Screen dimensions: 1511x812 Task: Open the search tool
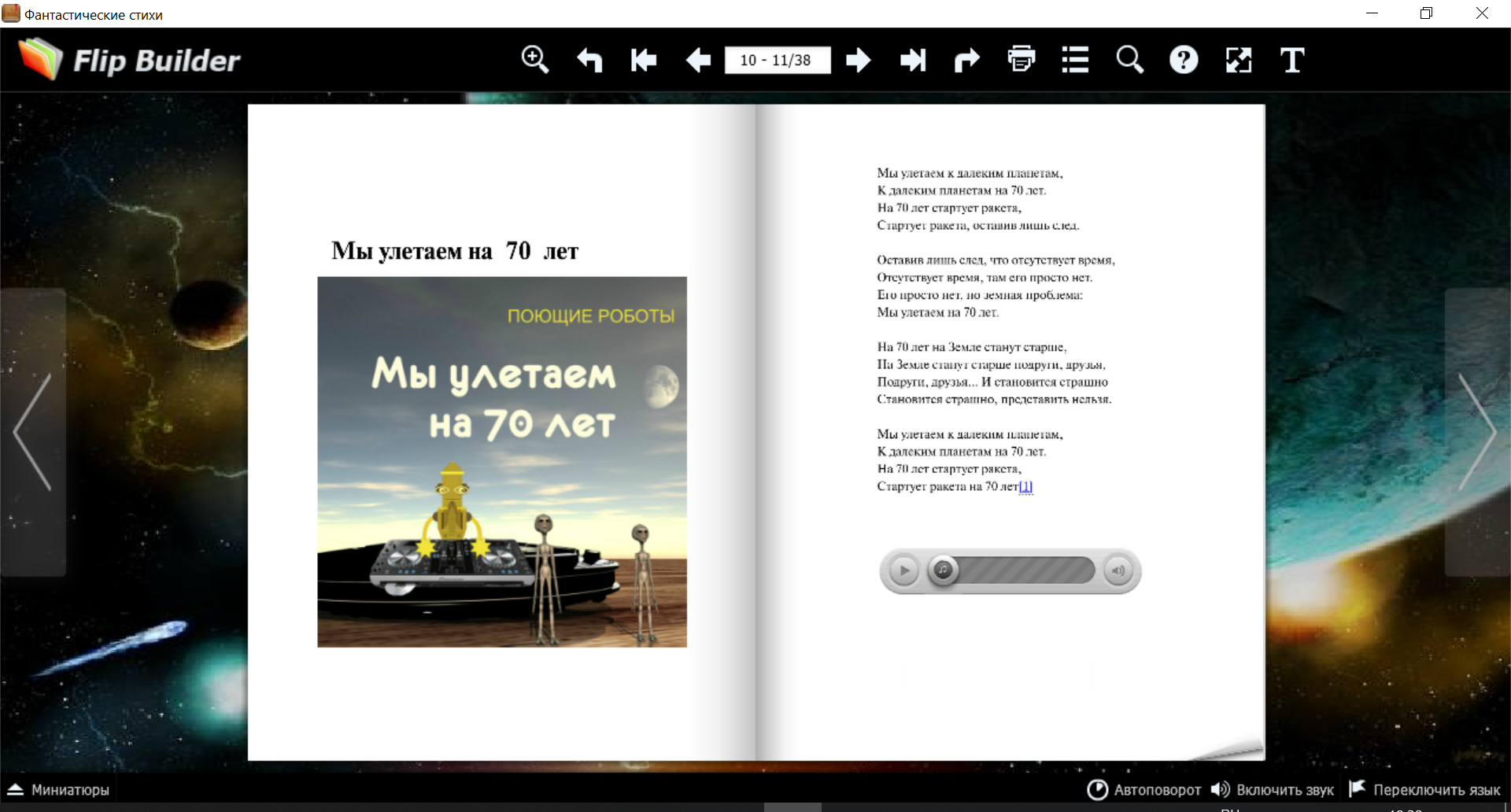click(1130, 60)
